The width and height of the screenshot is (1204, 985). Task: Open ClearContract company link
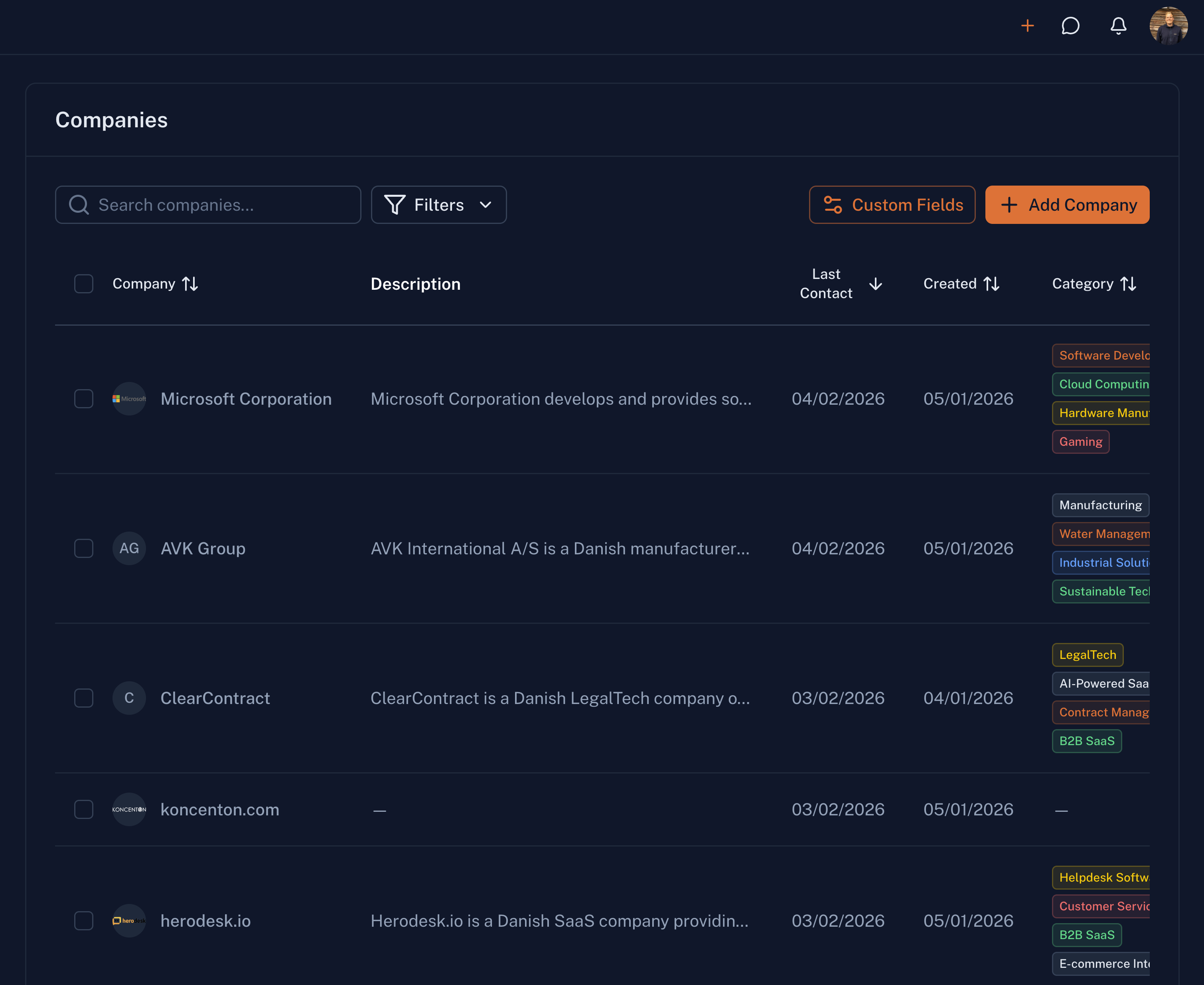[215, 698]
